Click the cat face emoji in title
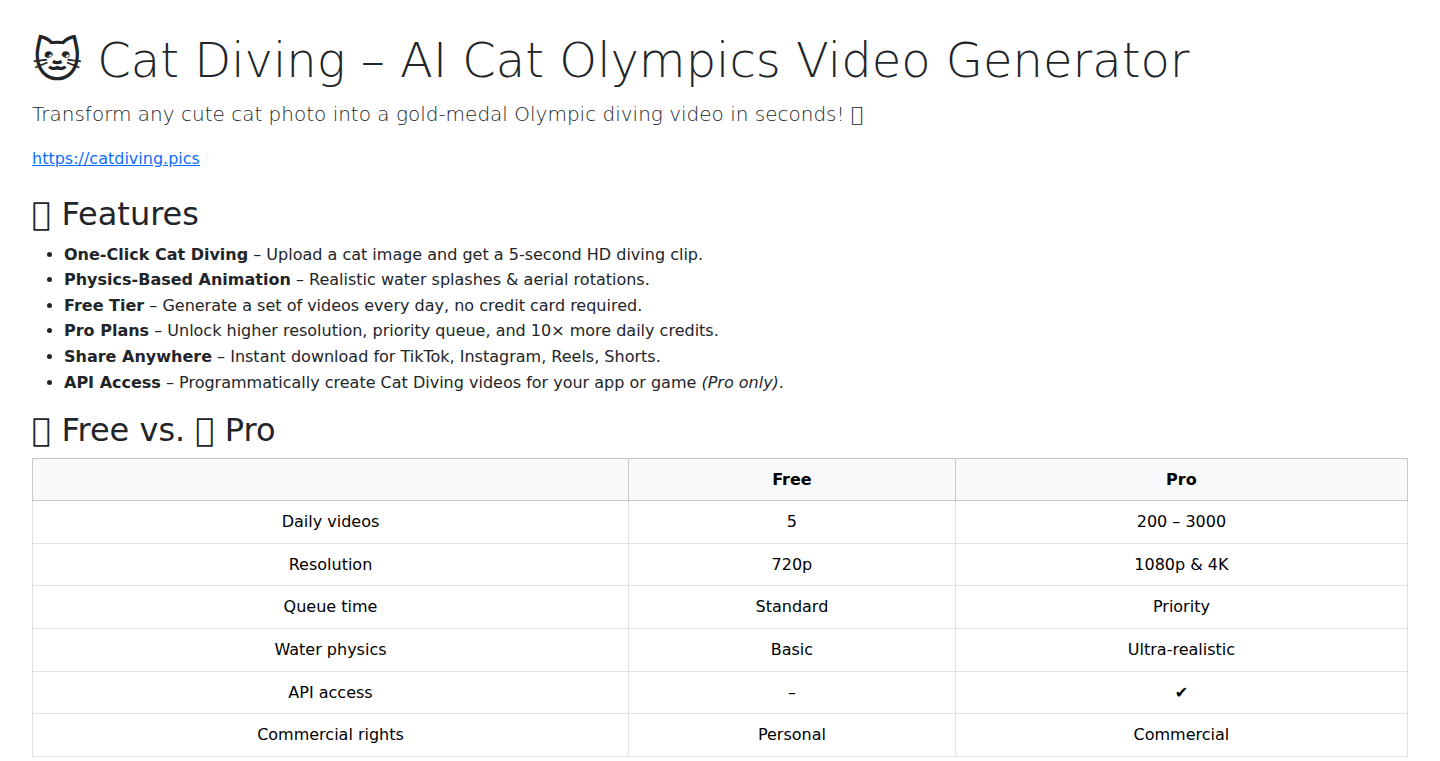The width and height of the screenshot is (1440, 761). click(58, 59)
